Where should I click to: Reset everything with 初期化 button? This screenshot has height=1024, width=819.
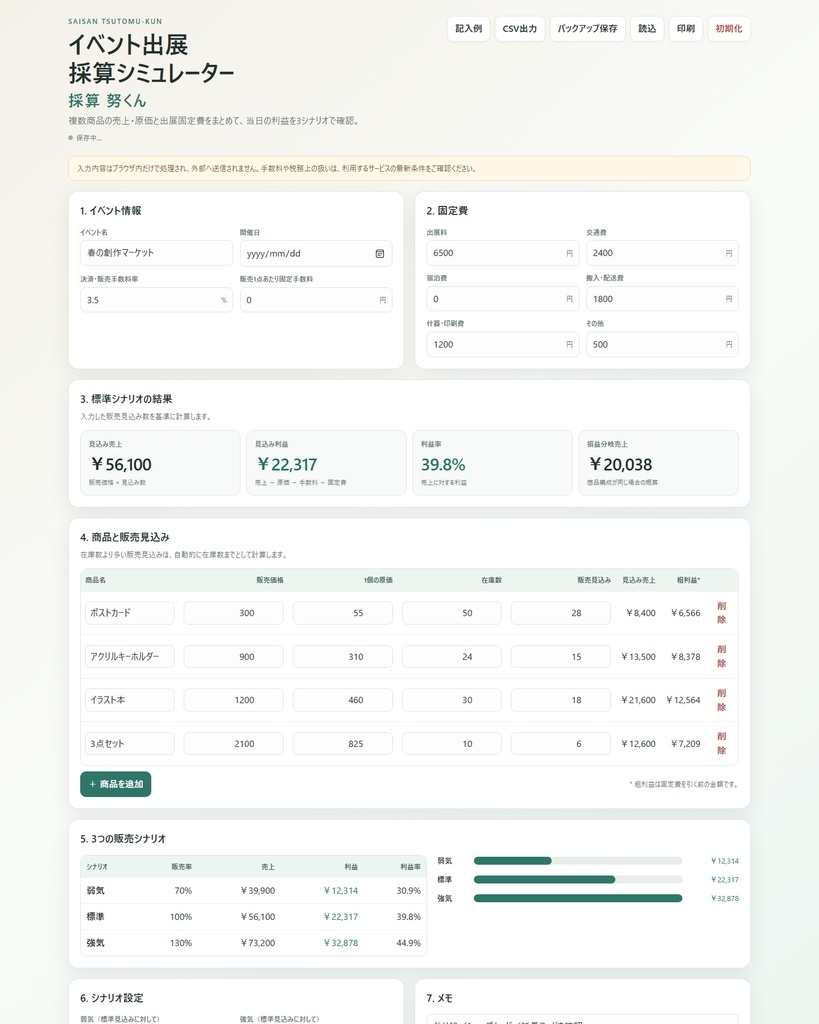click(729, 29)
